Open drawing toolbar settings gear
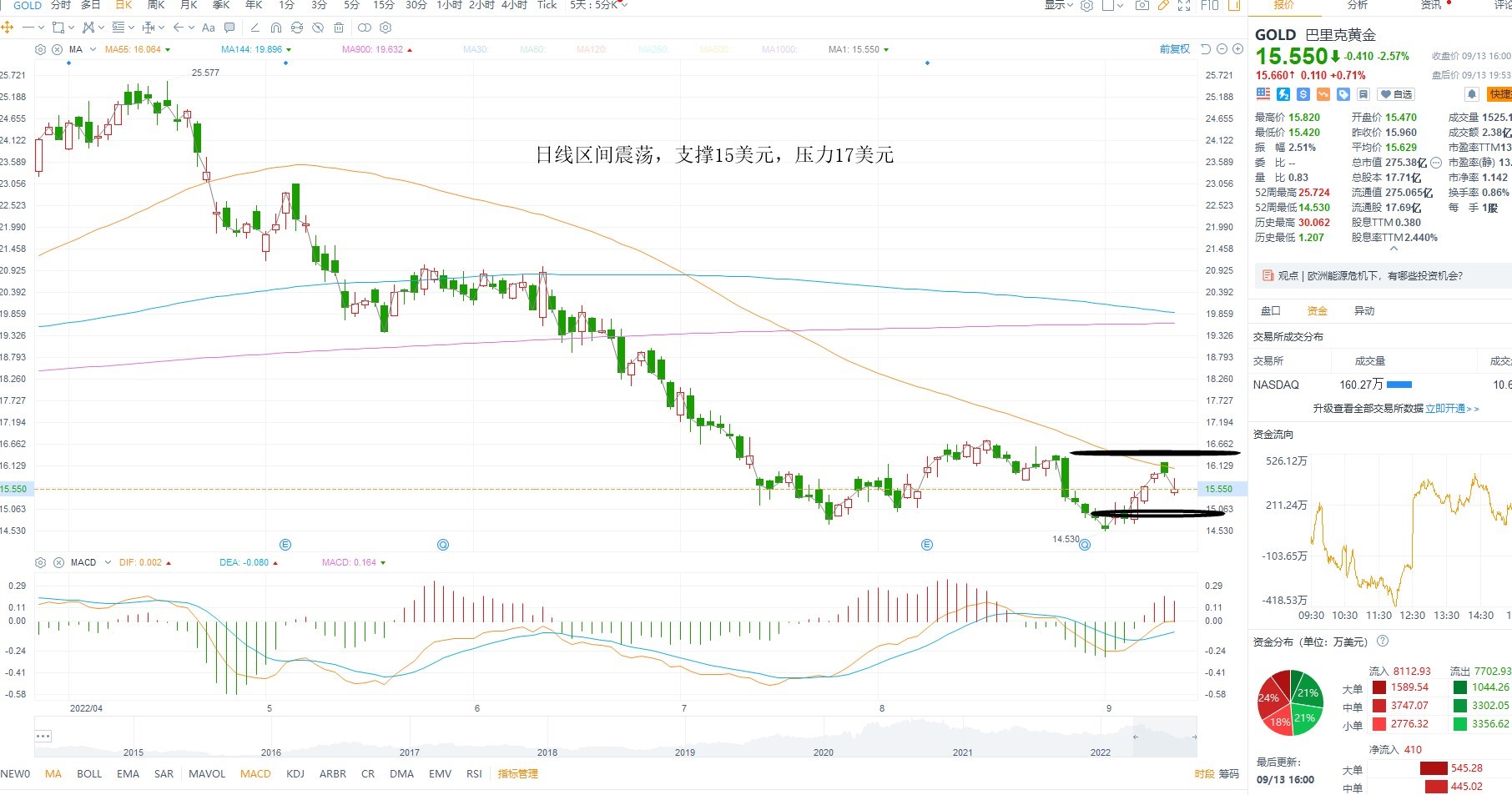 pos(386,28)
